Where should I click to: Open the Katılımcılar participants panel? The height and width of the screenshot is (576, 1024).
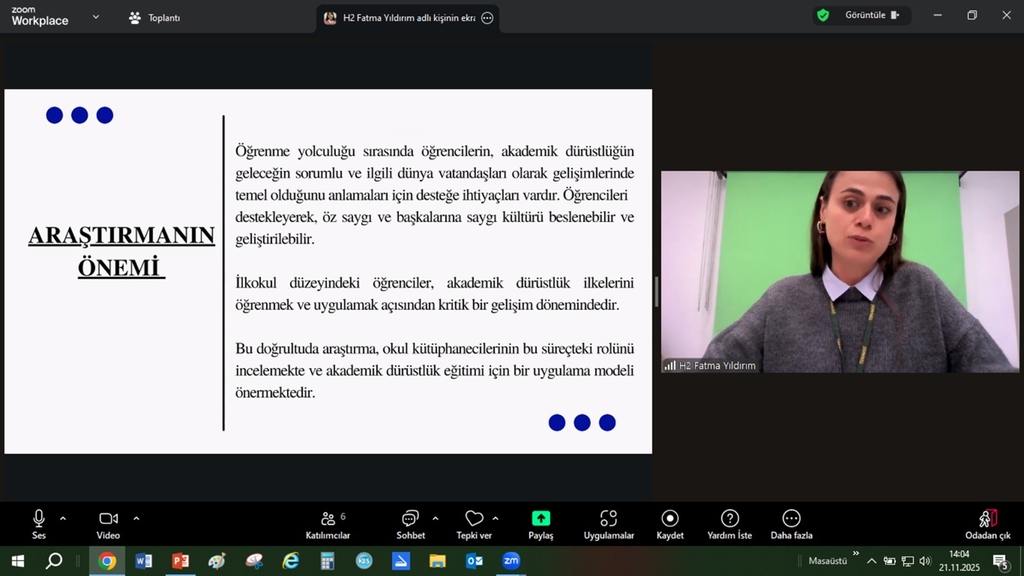coord(328,518)
